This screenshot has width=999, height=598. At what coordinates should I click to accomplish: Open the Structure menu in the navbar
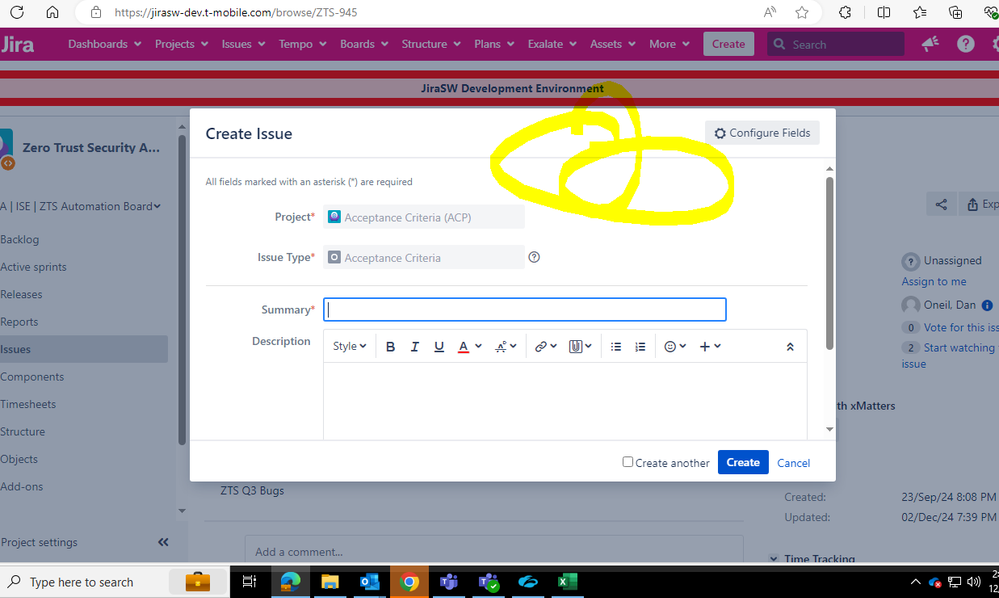(x=431, y=44)
